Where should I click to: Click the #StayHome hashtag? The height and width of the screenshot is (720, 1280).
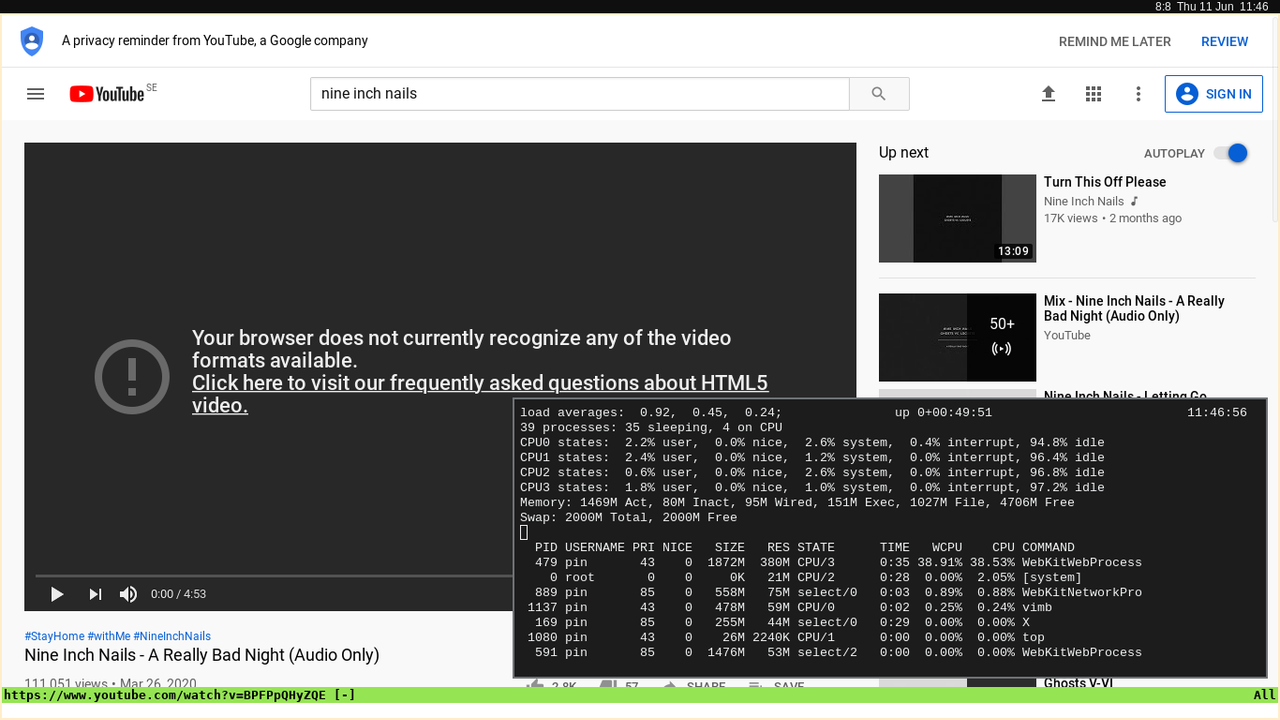[x=54, y=636]
